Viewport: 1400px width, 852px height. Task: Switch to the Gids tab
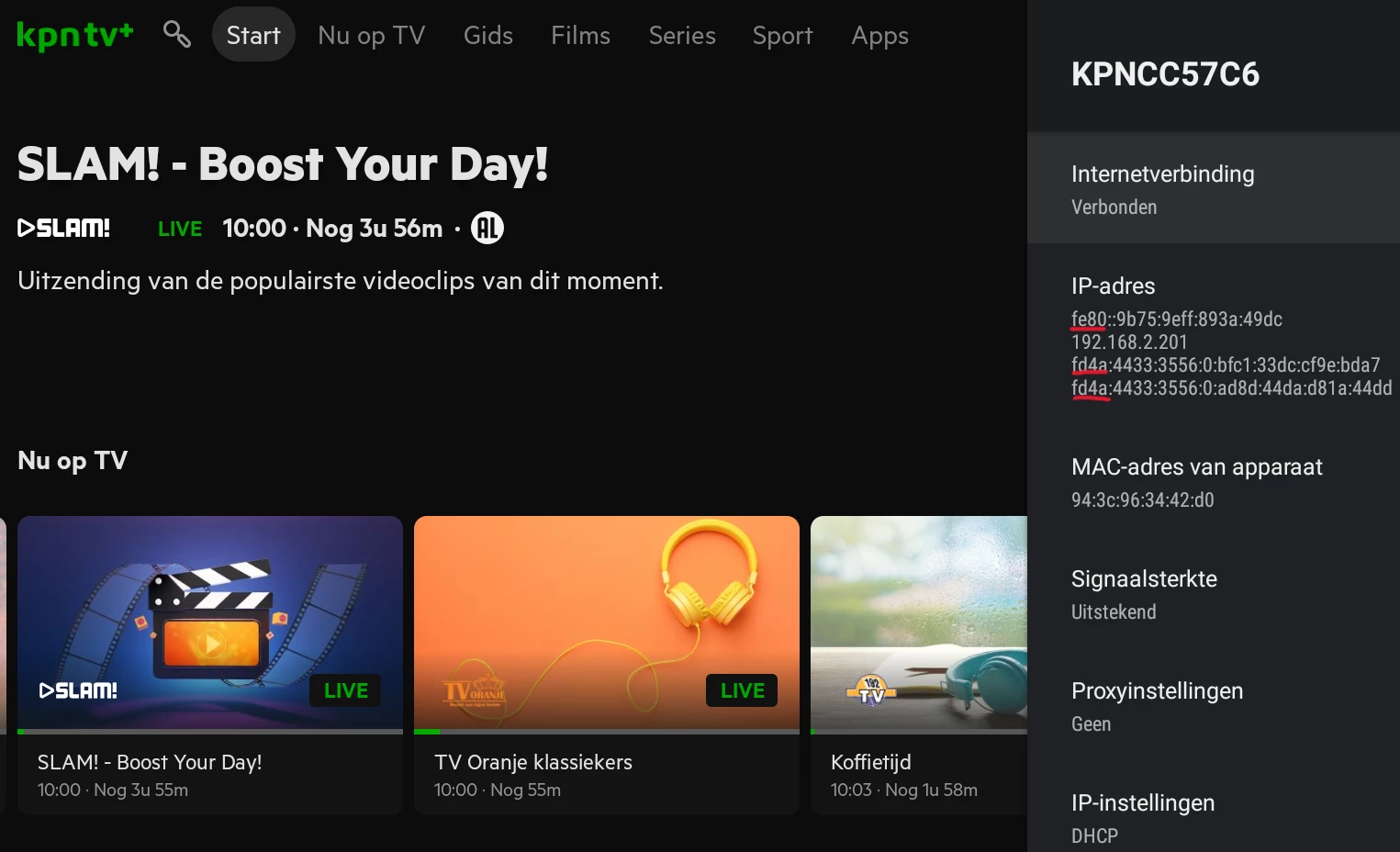coord(488,35)
